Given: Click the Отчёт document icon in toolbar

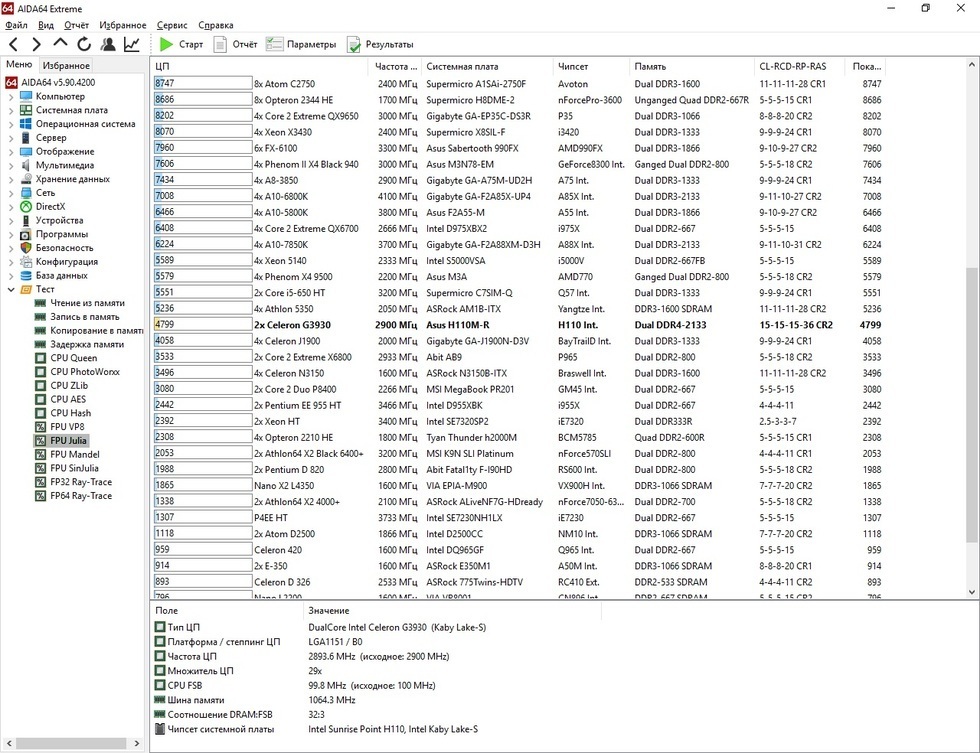Looking at the screenshot, I should point(220,44).
